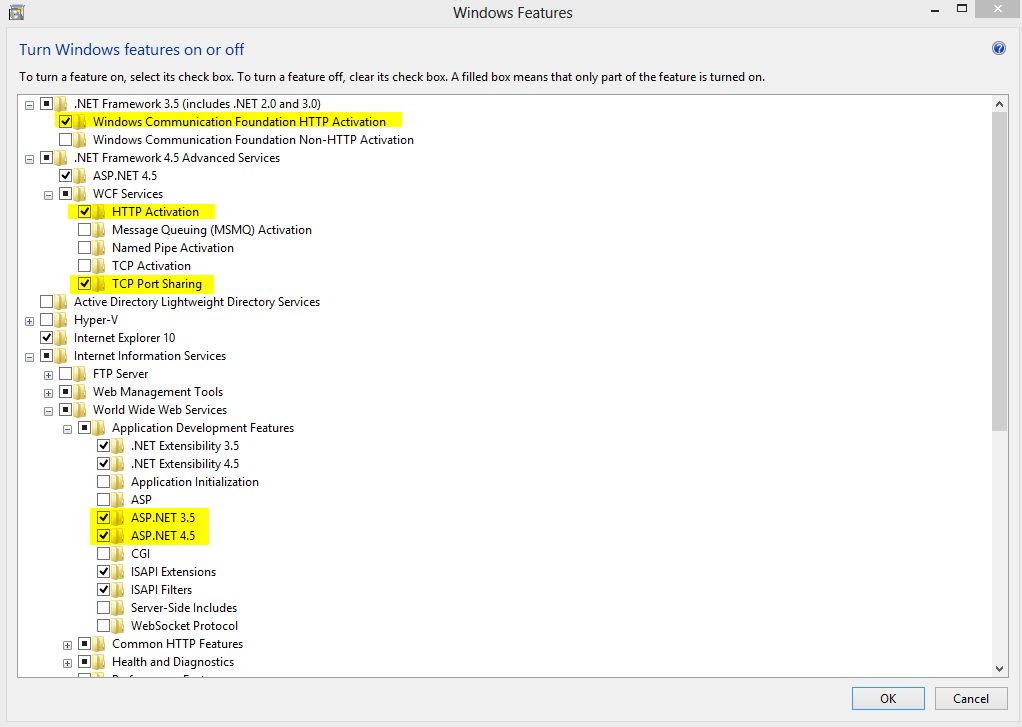Click the Cancel button
The image size is (1022, 727).
[x=970, y=698]
